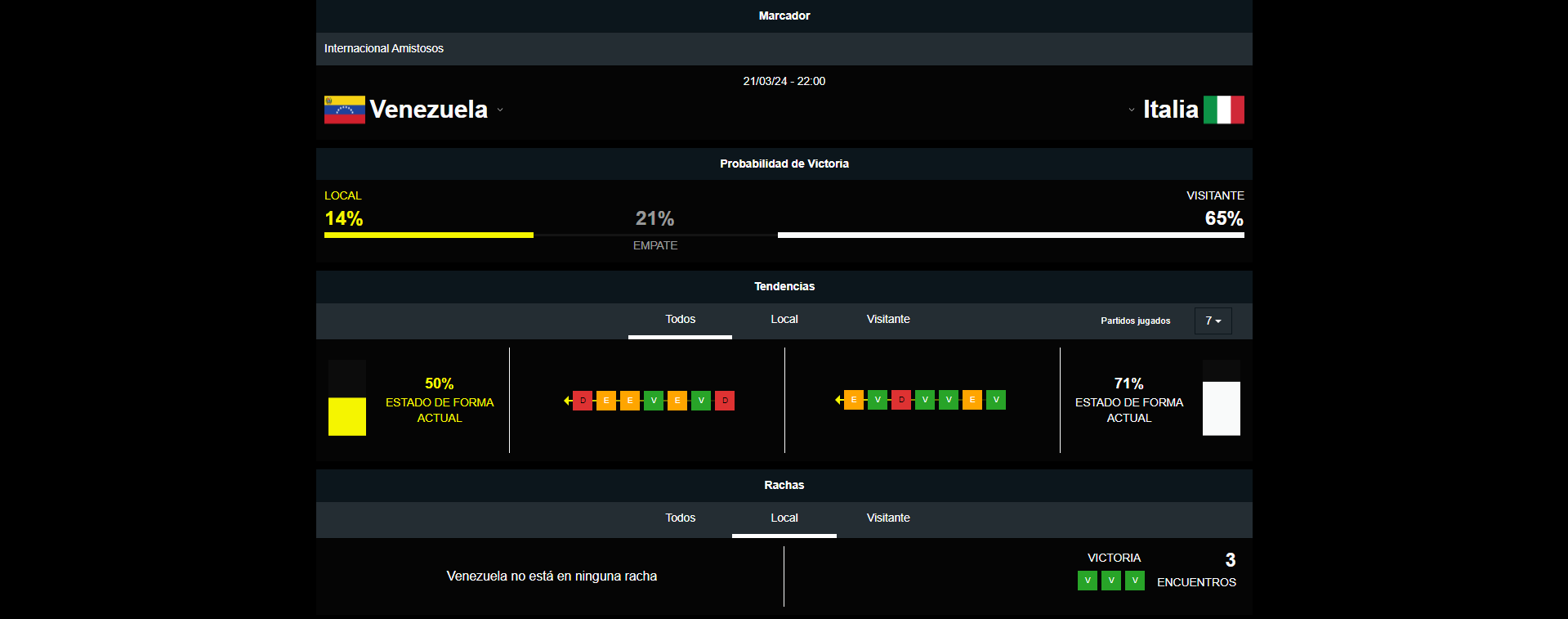Click the 21% draw probability value
1568x619 pixels.
(655, 219)
